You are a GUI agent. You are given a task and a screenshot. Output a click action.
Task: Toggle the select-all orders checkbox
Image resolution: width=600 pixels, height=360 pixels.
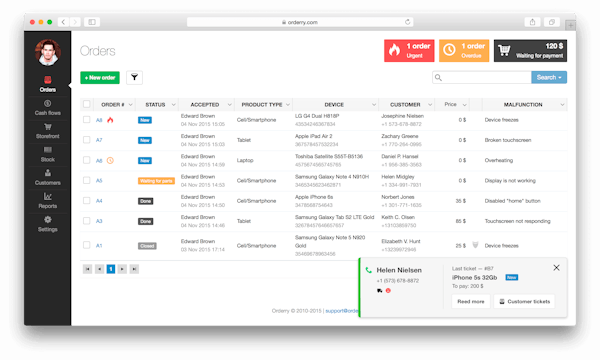[86, 104]
